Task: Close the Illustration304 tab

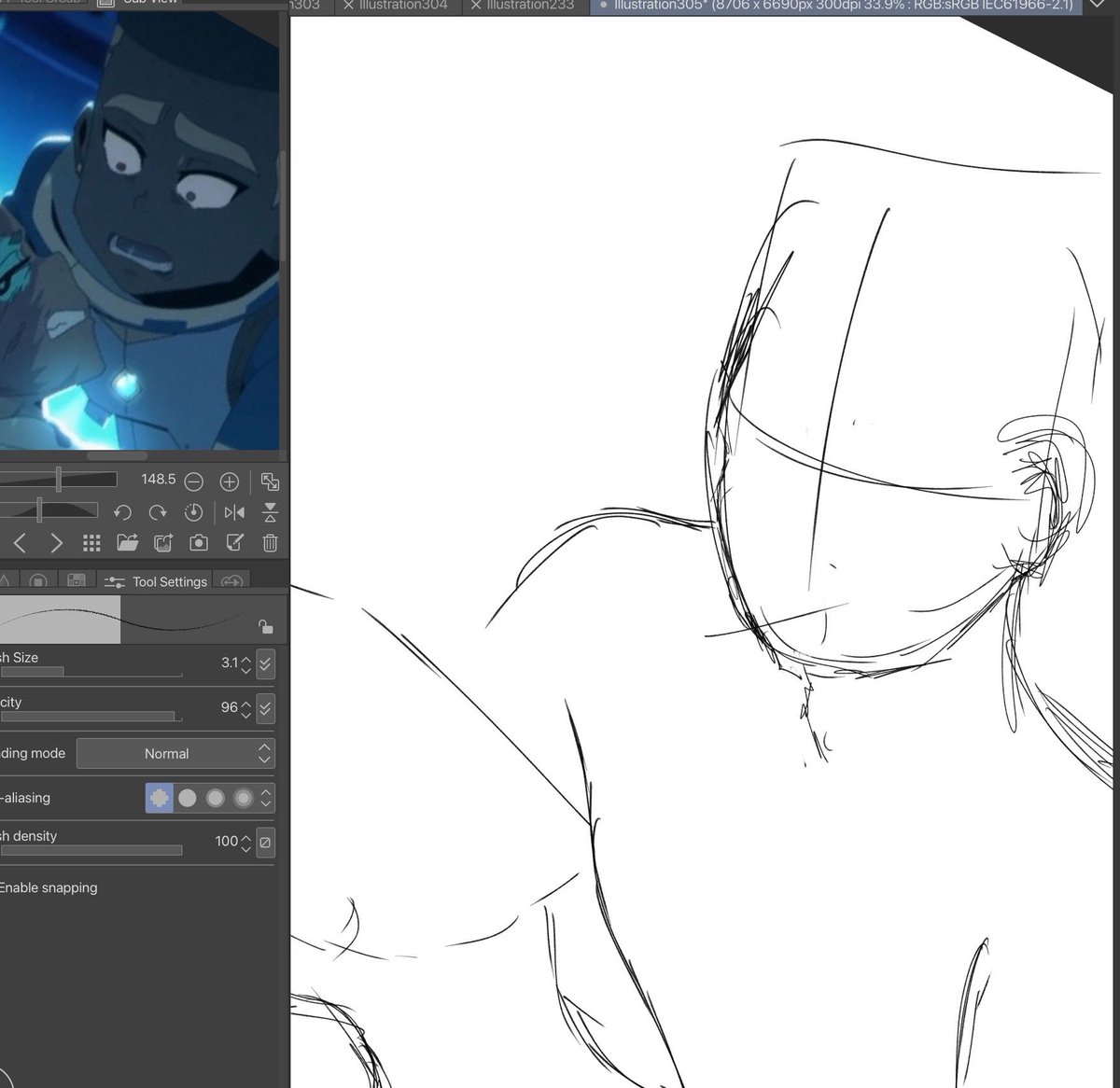Action: point(348,6)
